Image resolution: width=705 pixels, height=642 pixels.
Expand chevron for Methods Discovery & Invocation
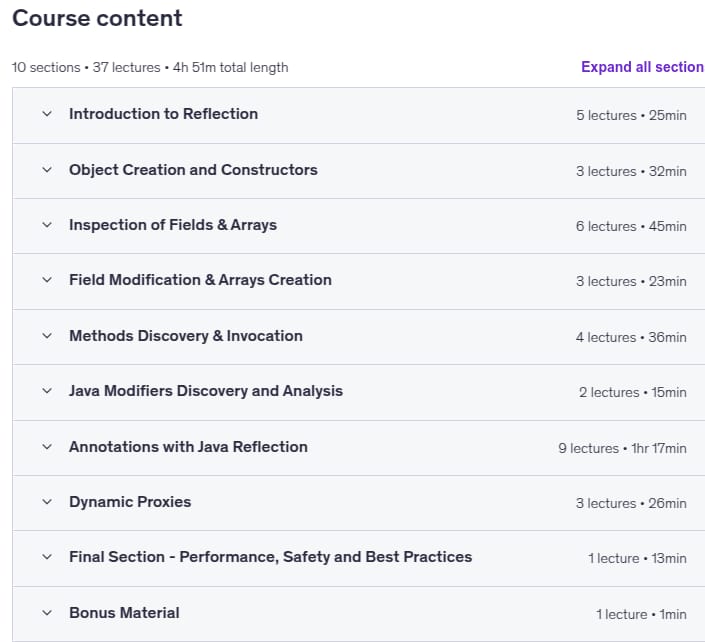tap(47, 336)
